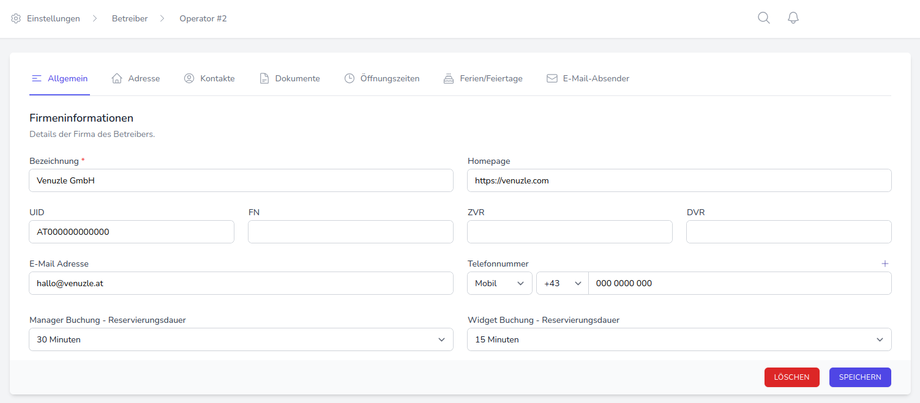Open the Mobil phone type dropdown
Image resolution: width=920 pixels, height=403 pixels.
(499, 283)
